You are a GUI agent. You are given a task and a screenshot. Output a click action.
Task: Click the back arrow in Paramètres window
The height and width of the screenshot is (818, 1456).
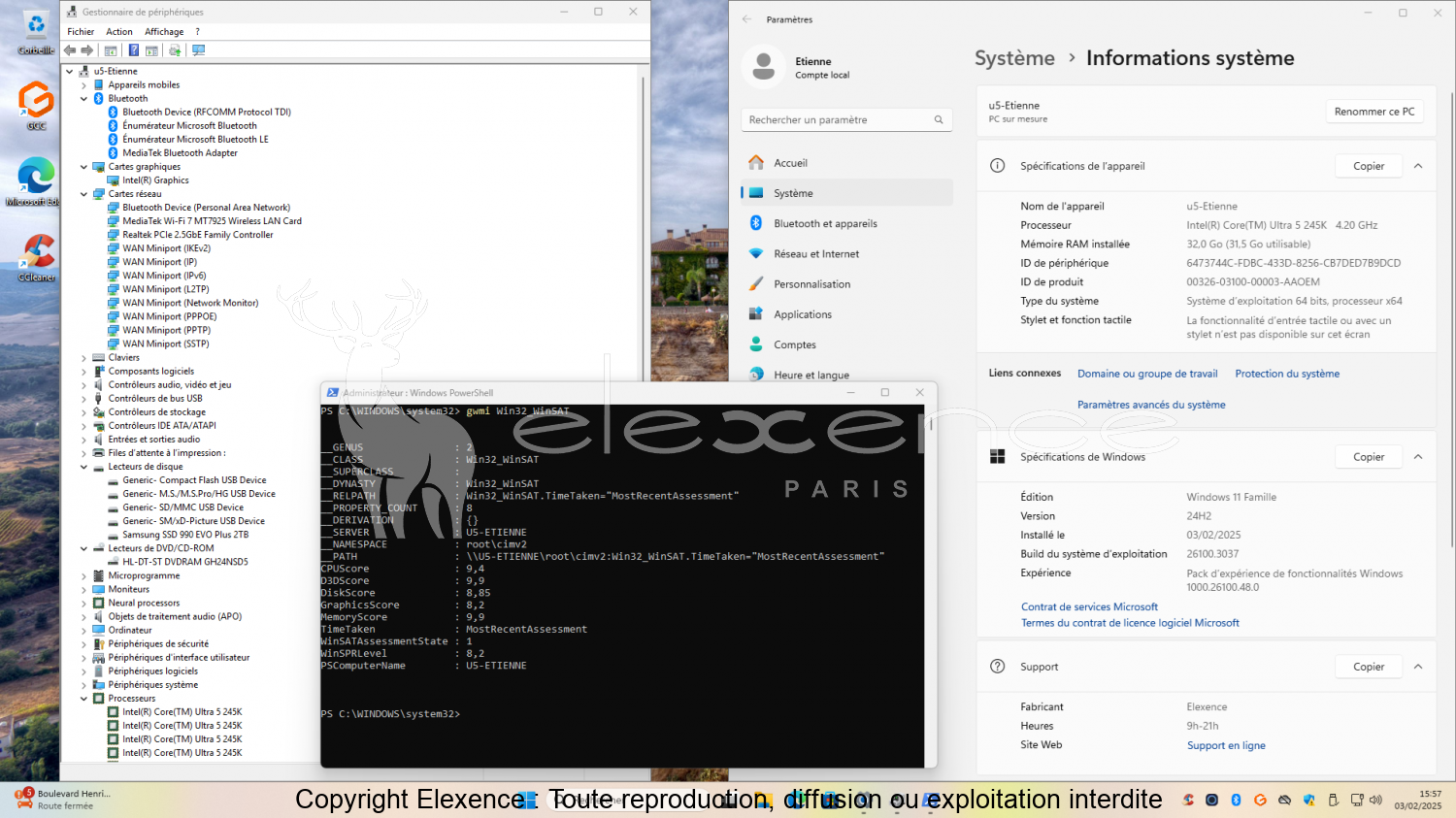(x=746, y=19)
